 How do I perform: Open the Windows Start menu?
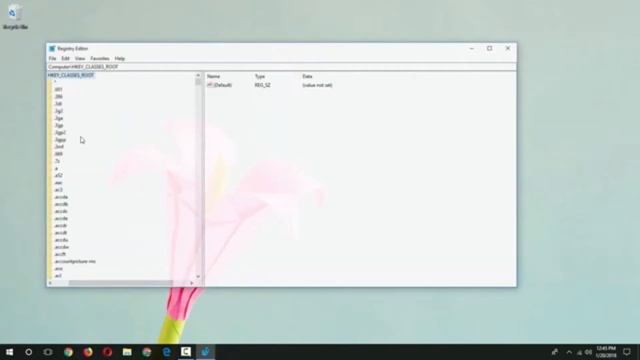pos(9,352)
